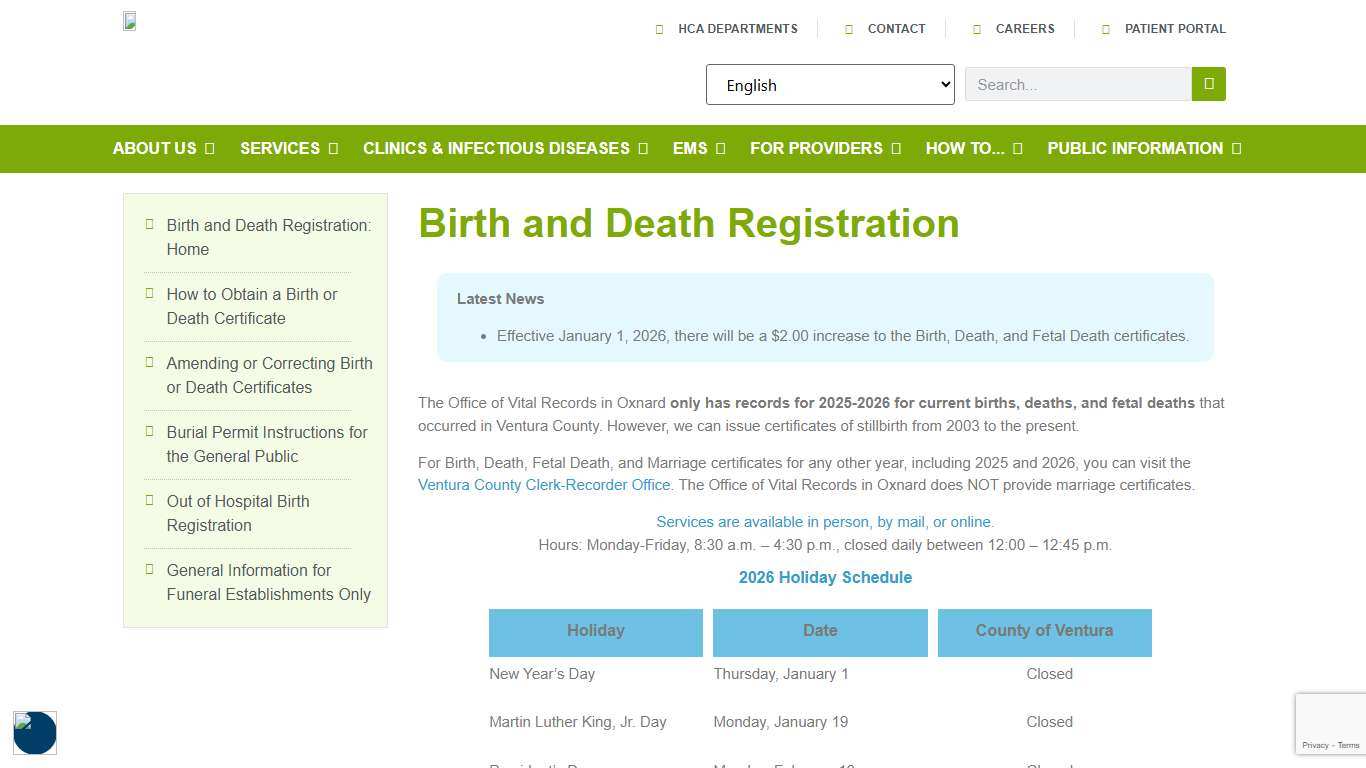The height and width of the screenshot is (768, 1366).
Task: Click the bullet icon beside Birth and Death Registration: Home
Action: [148, 225]
